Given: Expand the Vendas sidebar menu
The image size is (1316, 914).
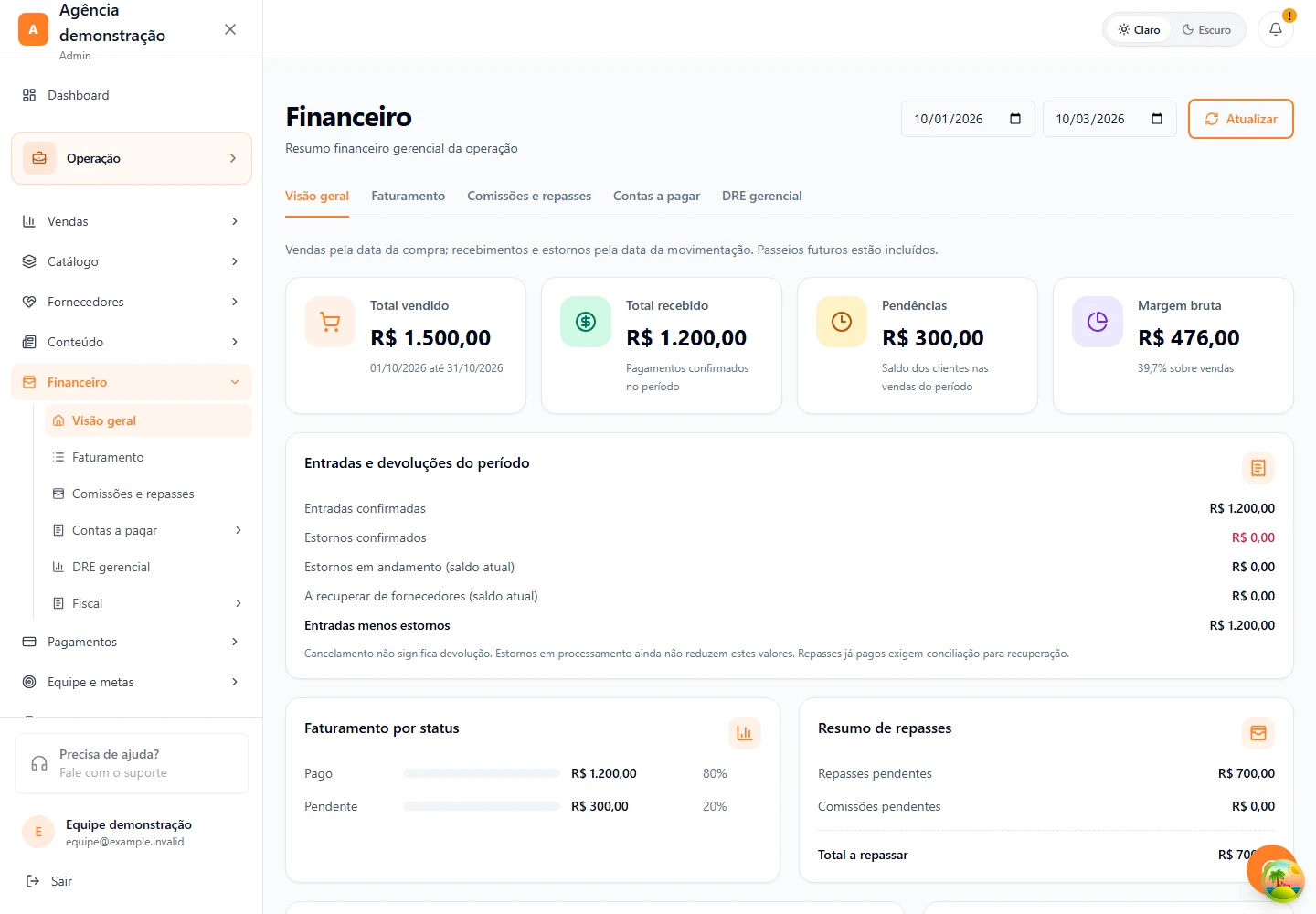Looking at the screenshot, I should (132, 221).
